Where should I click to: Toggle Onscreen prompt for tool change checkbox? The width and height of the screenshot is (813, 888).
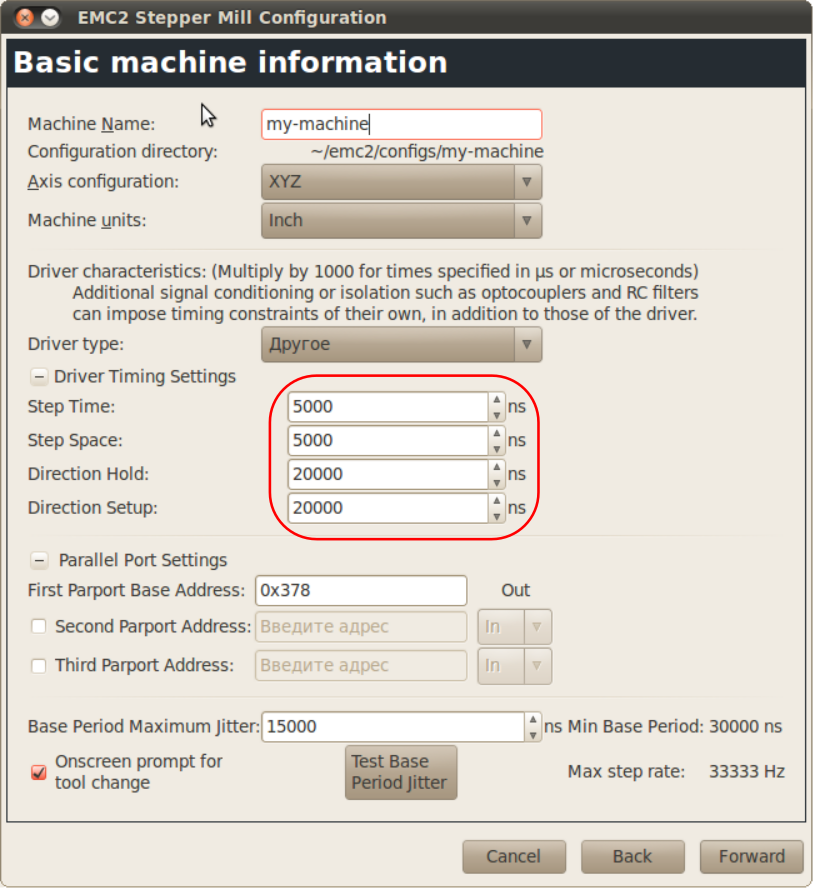click(38, 772)
